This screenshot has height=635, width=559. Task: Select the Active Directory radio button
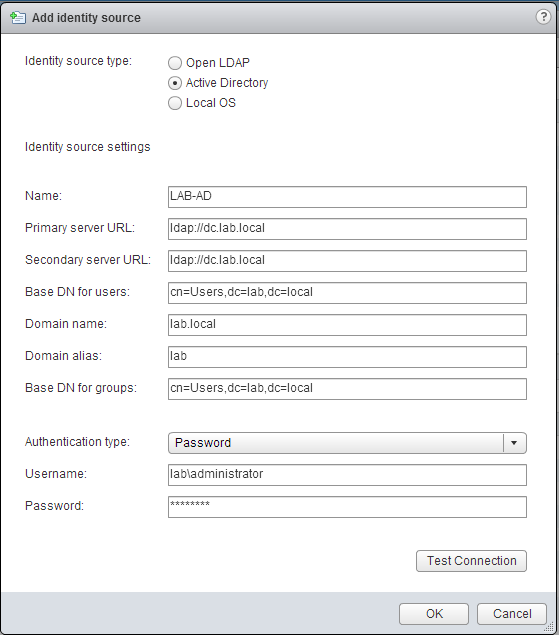pyautogui.click(x=175, y=83)
